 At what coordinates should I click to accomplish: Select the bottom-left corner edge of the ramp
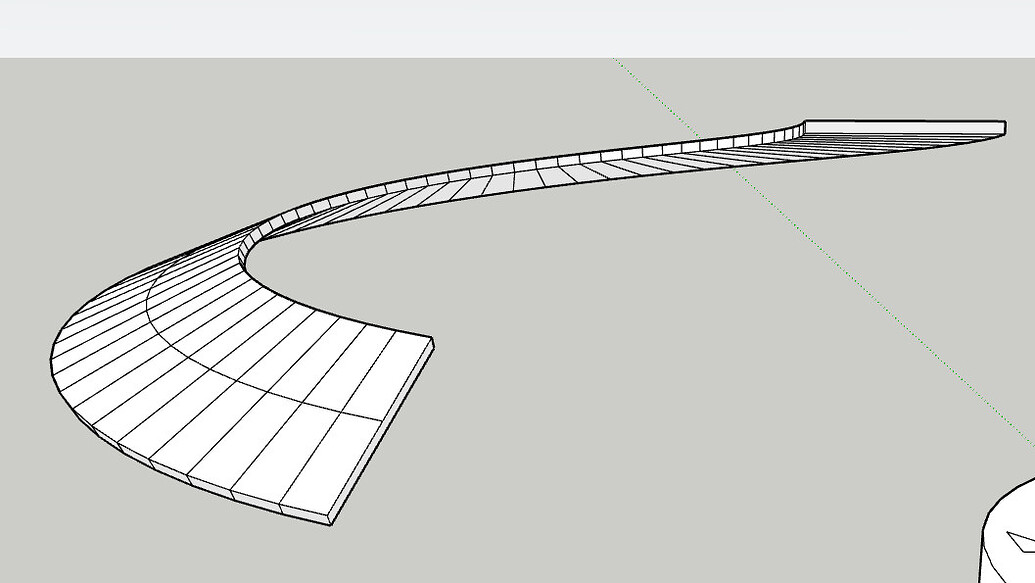(x=135, y=455)
